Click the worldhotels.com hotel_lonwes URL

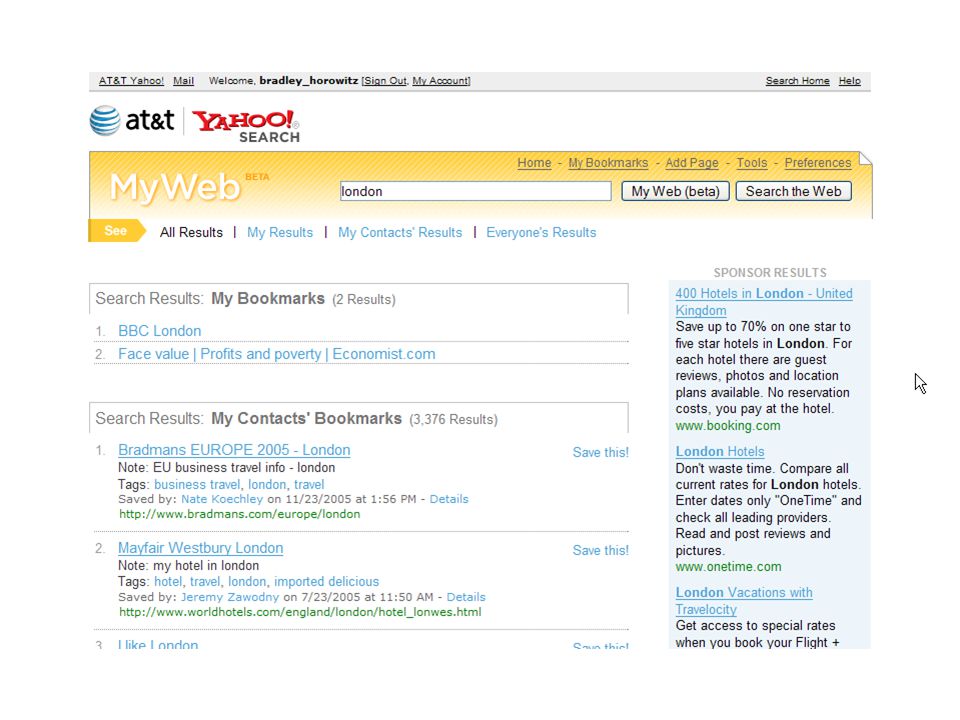[x=300, y=612]
